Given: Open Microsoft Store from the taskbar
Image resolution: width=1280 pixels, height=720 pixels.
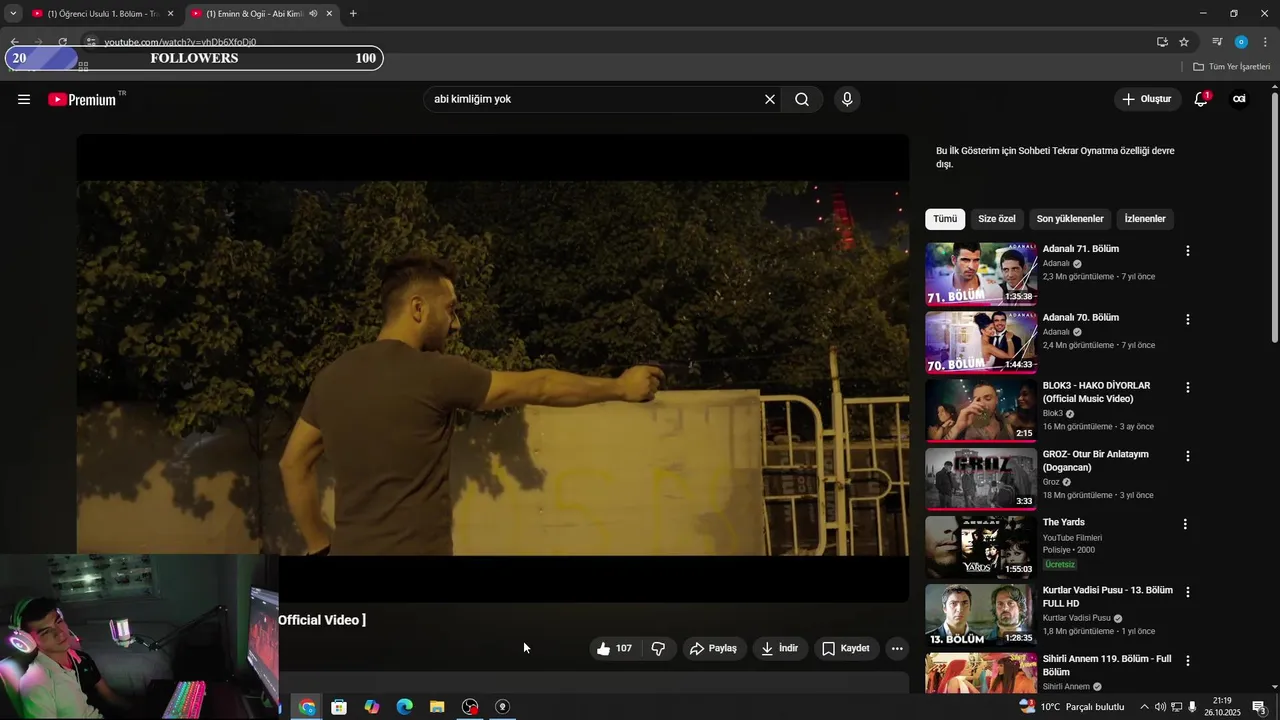Looking at the screenshot, I should [x=339, y=707].
